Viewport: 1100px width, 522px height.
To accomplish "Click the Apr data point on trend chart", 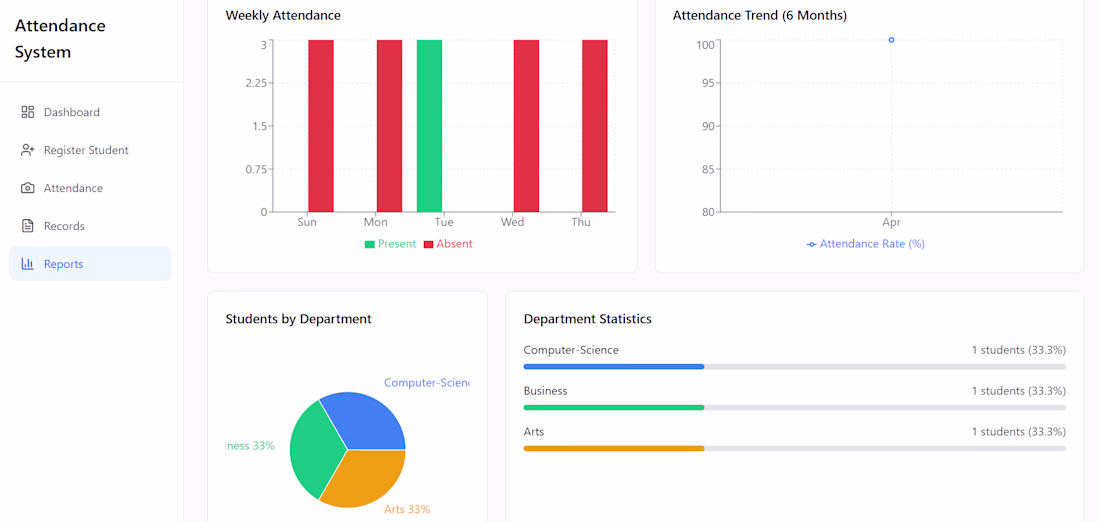I will [892, 40].
